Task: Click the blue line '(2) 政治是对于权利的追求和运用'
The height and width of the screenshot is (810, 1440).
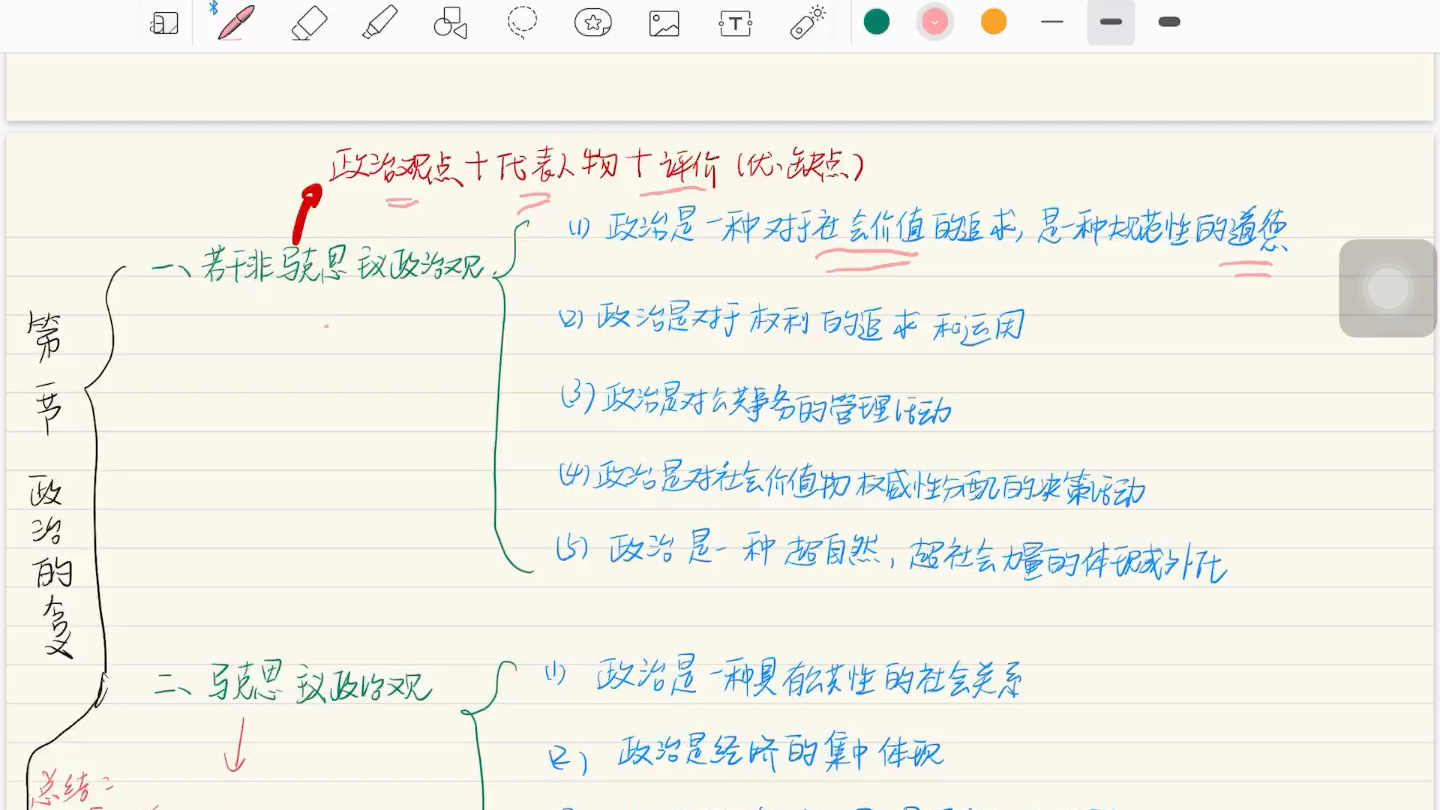Action: coord(791,322)
